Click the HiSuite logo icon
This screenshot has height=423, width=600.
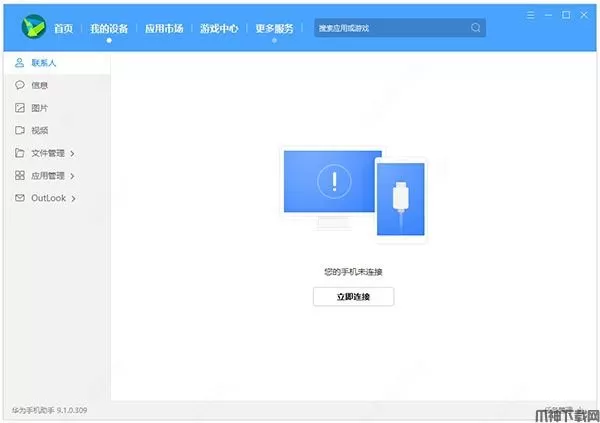pos(34,26)
